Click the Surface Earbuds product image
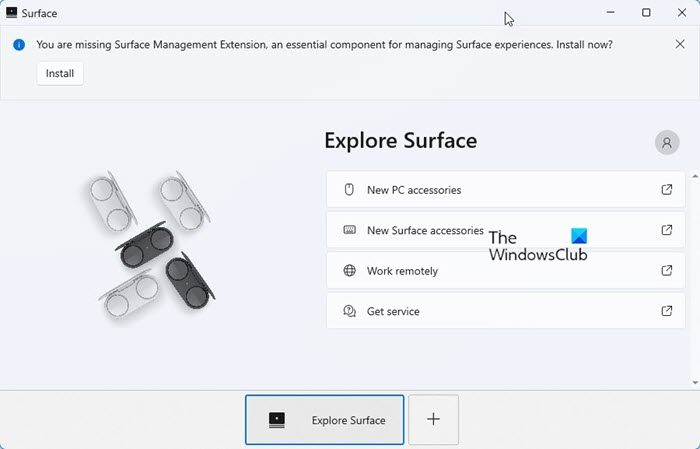The image size is (700, 449). [x=150, y=244]
